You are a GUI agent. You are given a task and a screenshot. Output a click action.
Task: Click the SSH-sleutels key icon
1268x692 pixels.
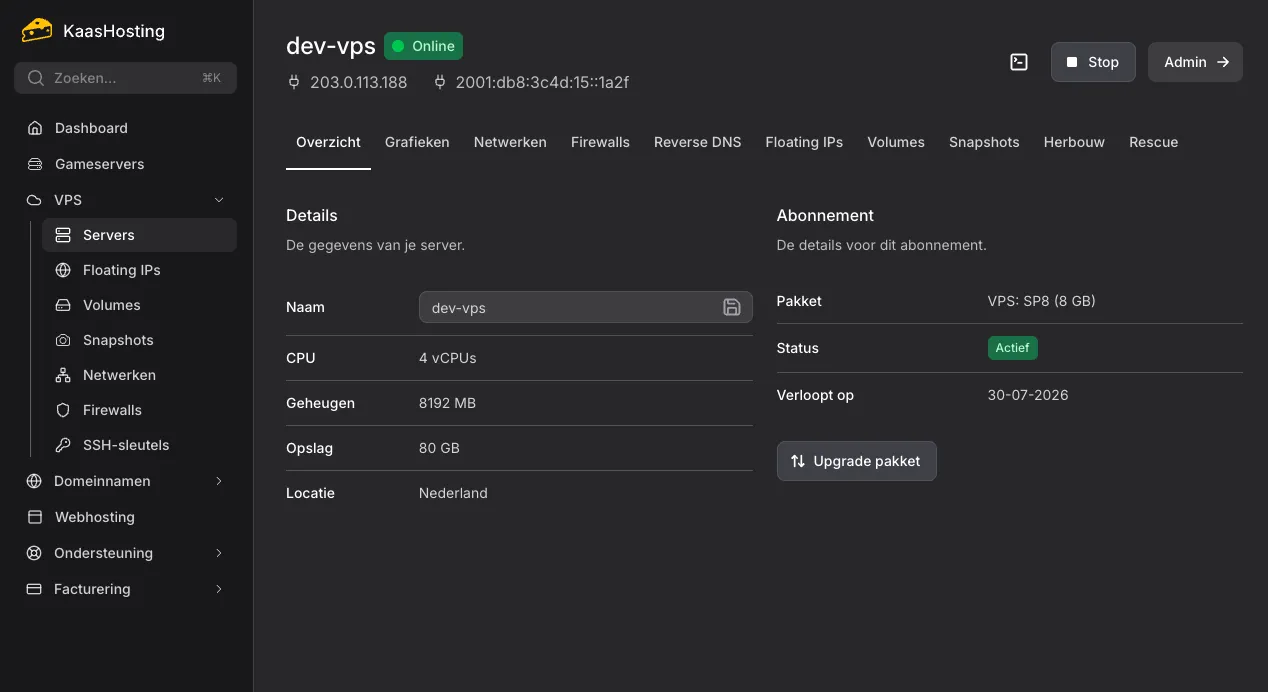63,445
